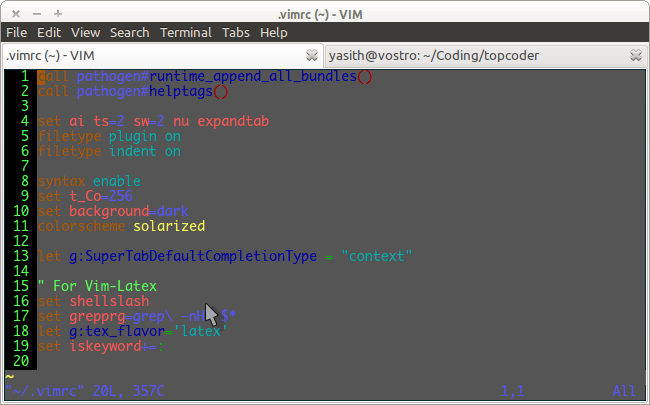Open the Search menu

coord(130,32)
